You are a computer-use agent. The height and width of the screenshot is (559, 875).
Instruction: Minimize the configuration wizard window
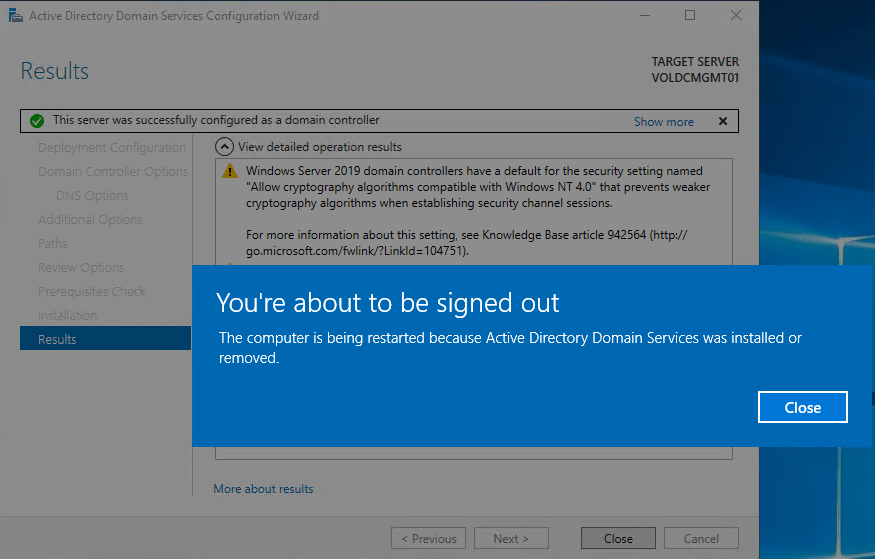644,16
